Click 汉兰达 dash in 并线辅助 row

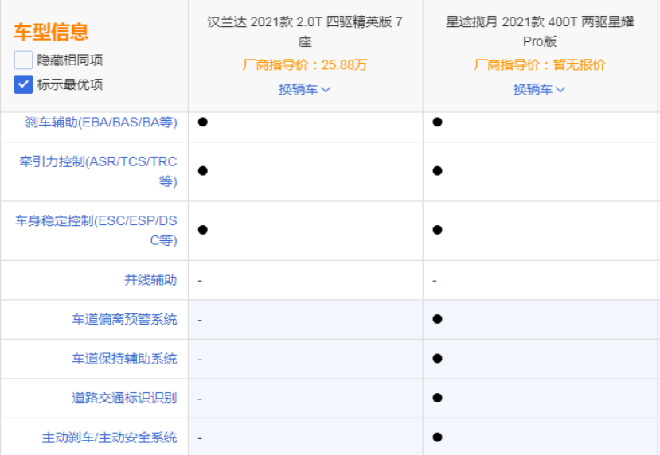click(x=200, y=281)
